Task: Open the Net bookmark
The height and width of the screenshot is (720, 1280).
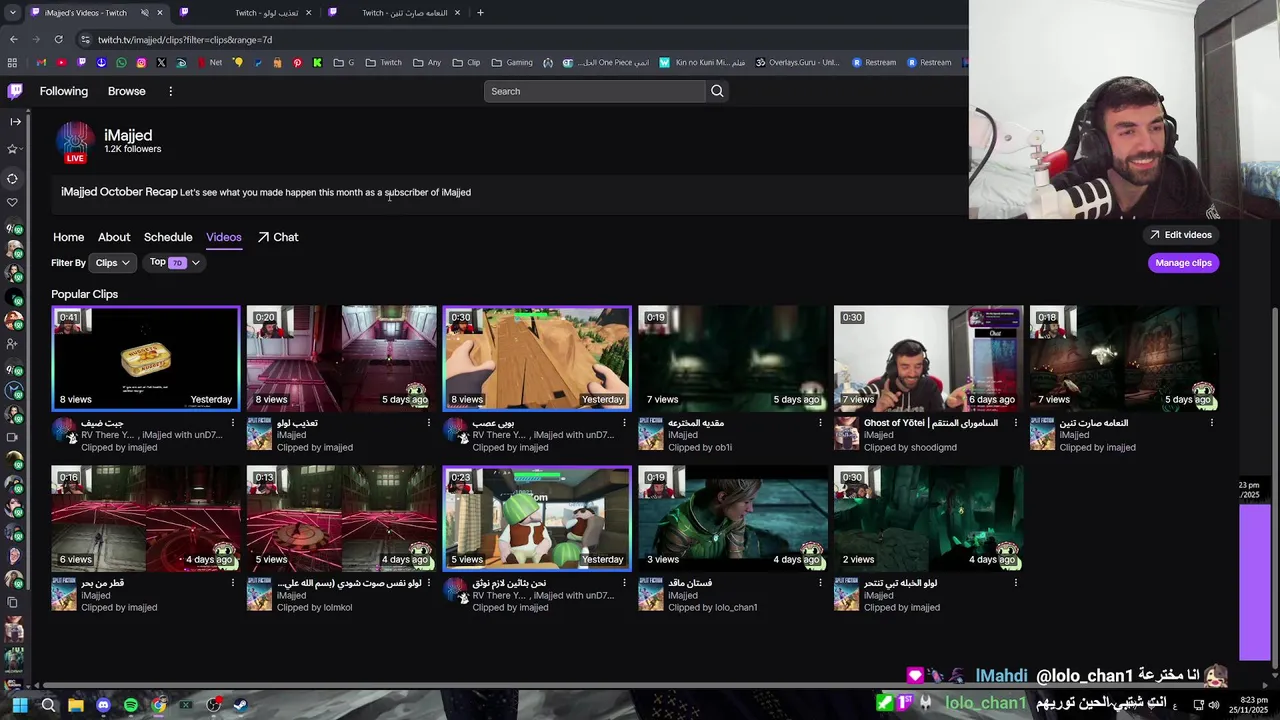Action: click(x=209, y=62)
